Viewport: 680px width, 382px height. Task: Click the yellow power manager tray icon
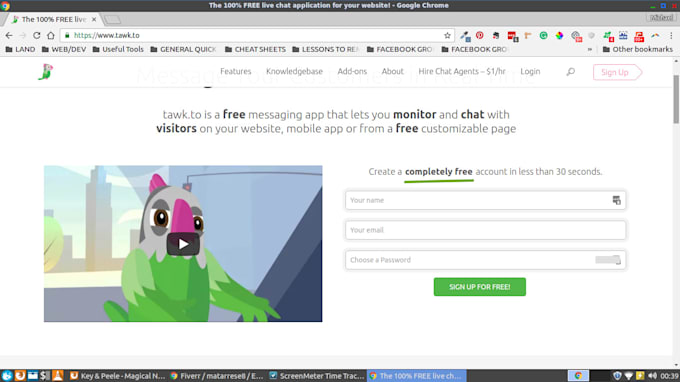pos(640,376)
